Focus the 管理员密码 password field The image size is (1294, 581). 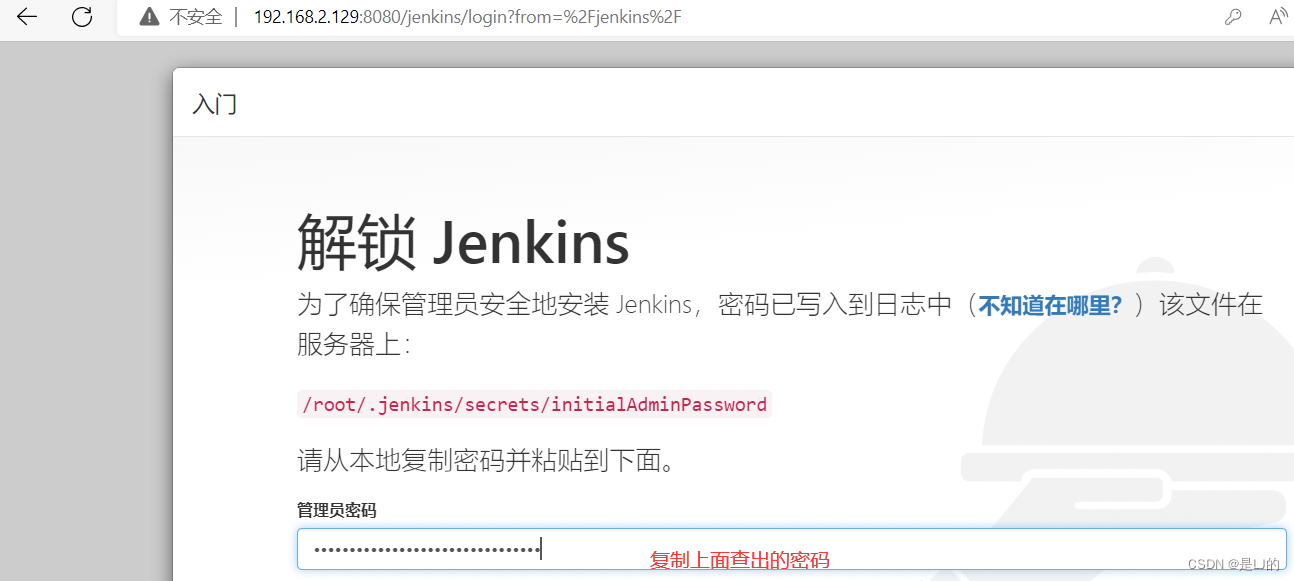coord(791,549)
